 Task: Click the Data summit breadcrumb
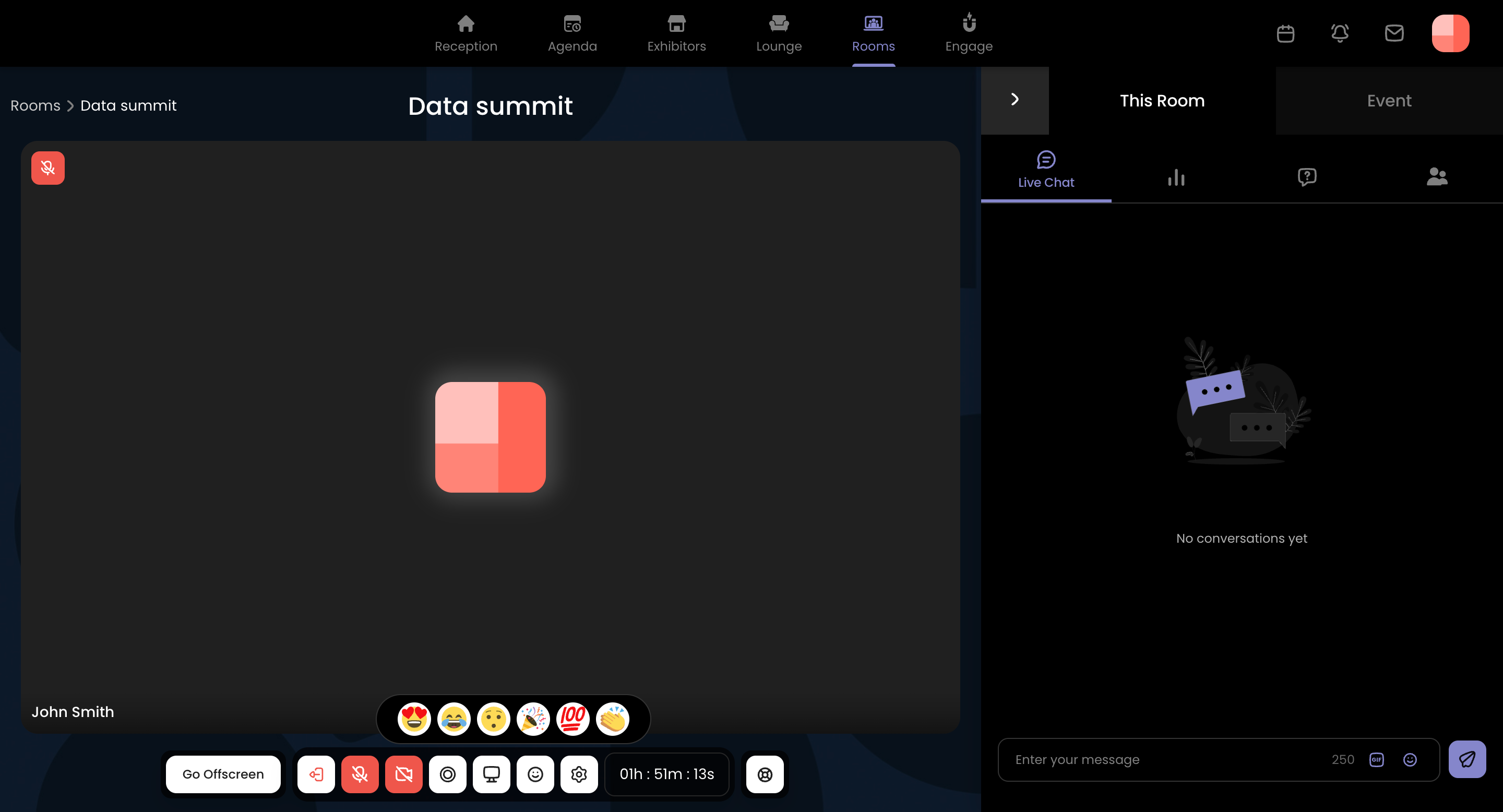click(x=128, y=105)
